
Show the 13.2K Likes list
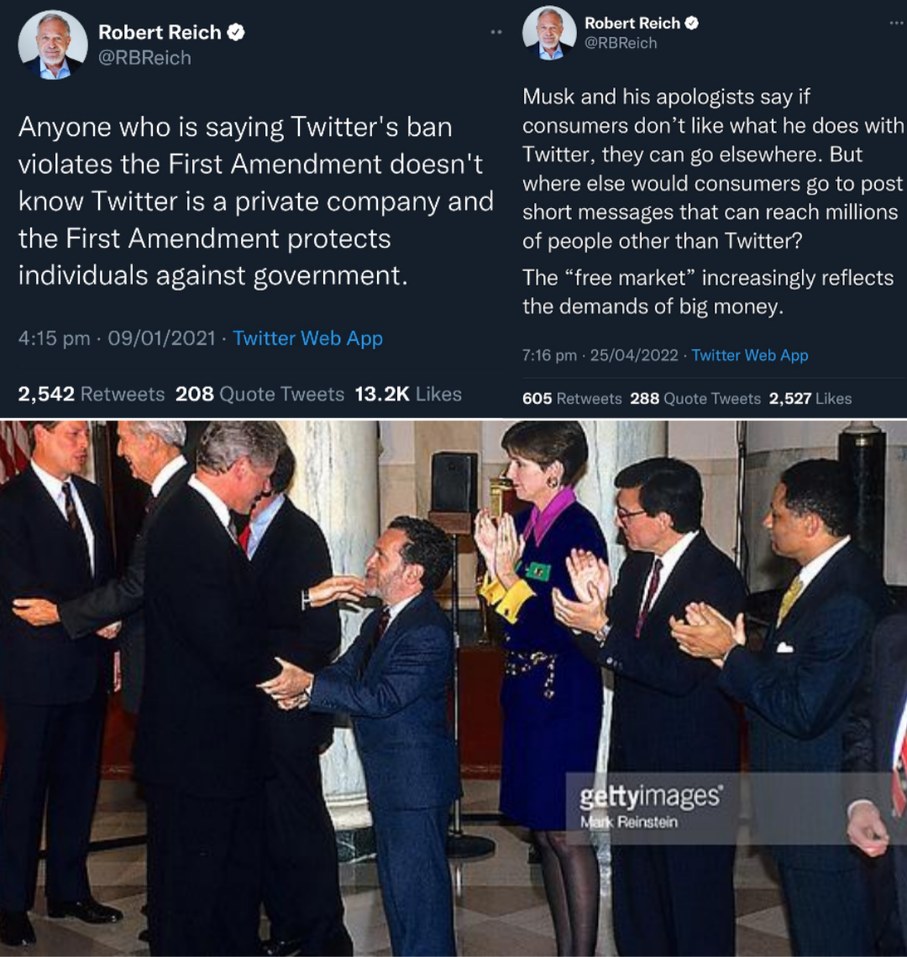pyautogui.click(x=408, y=394)
